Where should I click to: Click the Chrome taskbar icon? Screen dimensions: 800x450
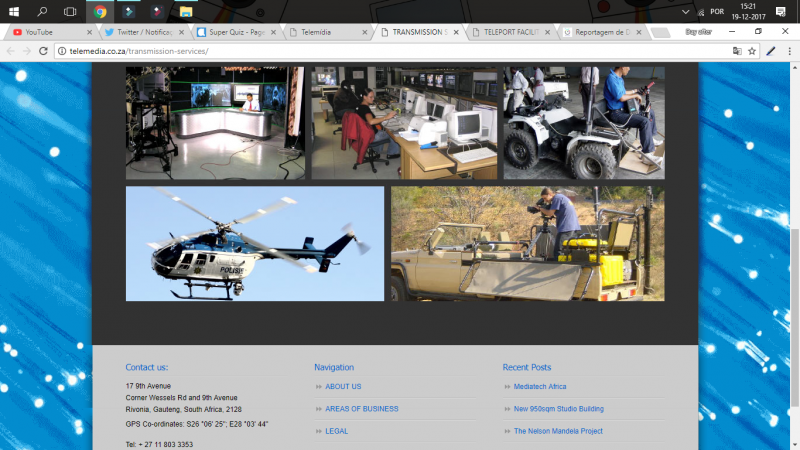100,11
